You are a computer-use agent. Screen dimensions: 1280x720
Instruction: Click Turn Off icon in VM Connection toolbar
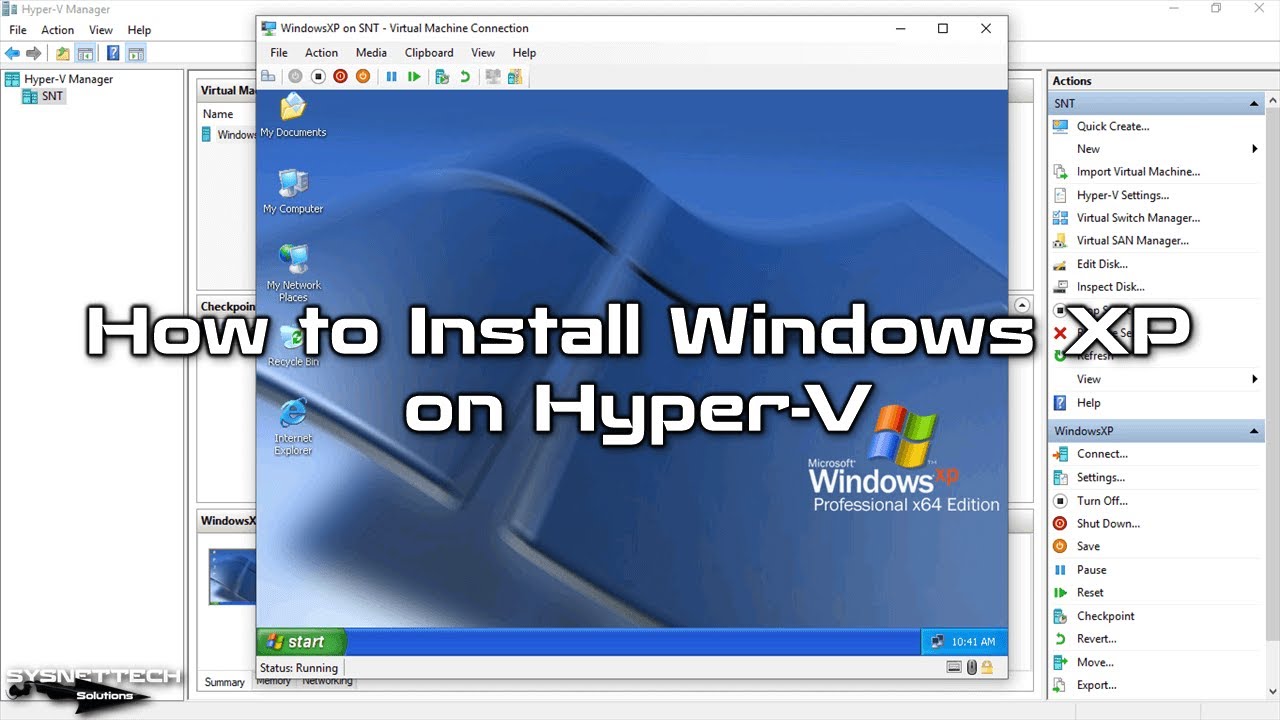pos(318,76)
